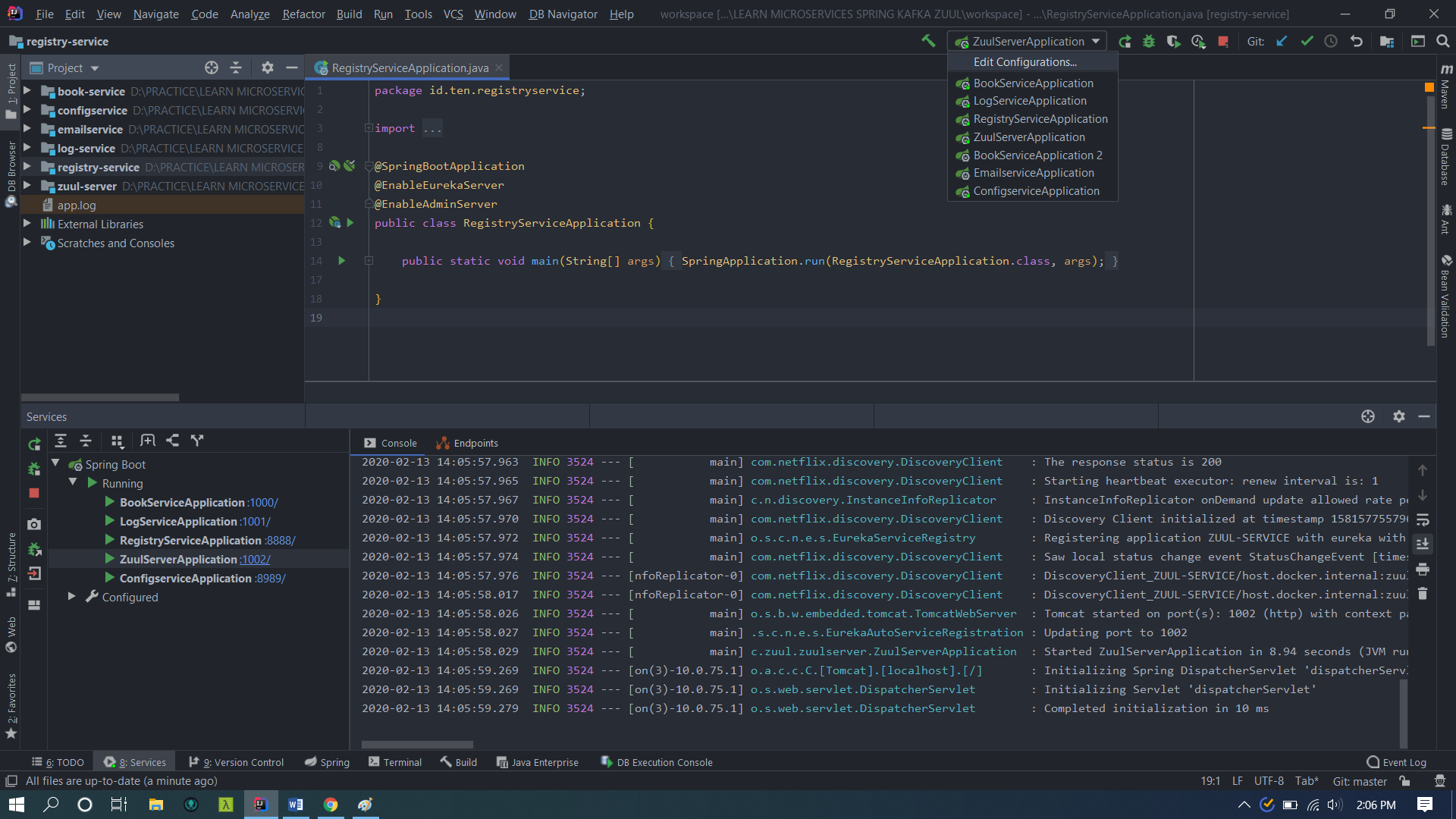Viewport: 1456px width, 819px height.
Task: Expand the Configured node in Services
Action: tap(73, 597)
